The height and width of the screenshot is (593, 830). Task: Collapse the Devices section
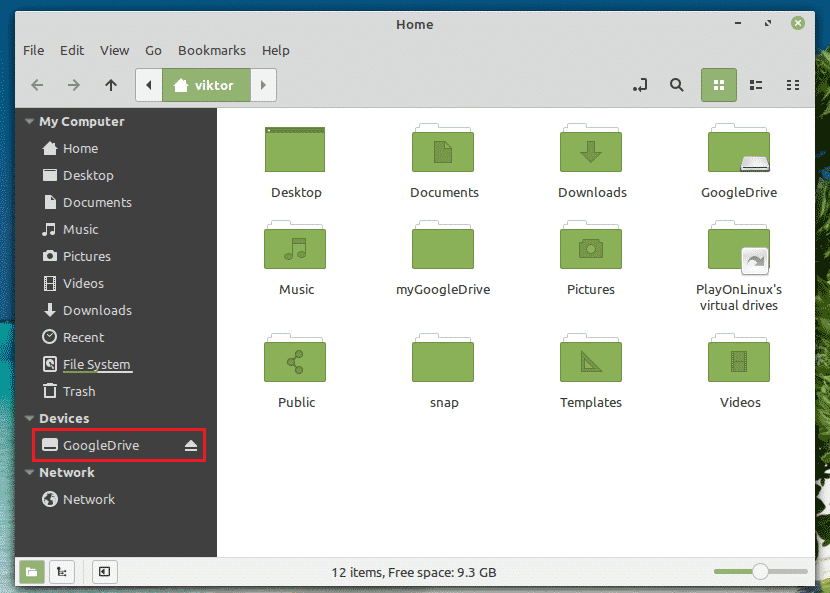click(x=28, y=419)
